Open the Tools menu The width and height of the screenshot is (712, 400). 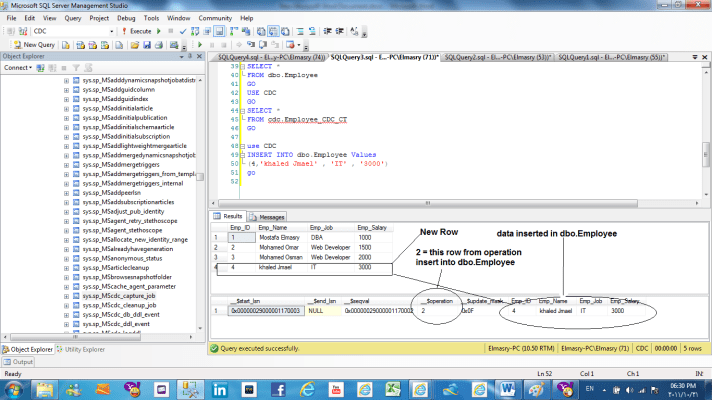(x=153, y=18)
